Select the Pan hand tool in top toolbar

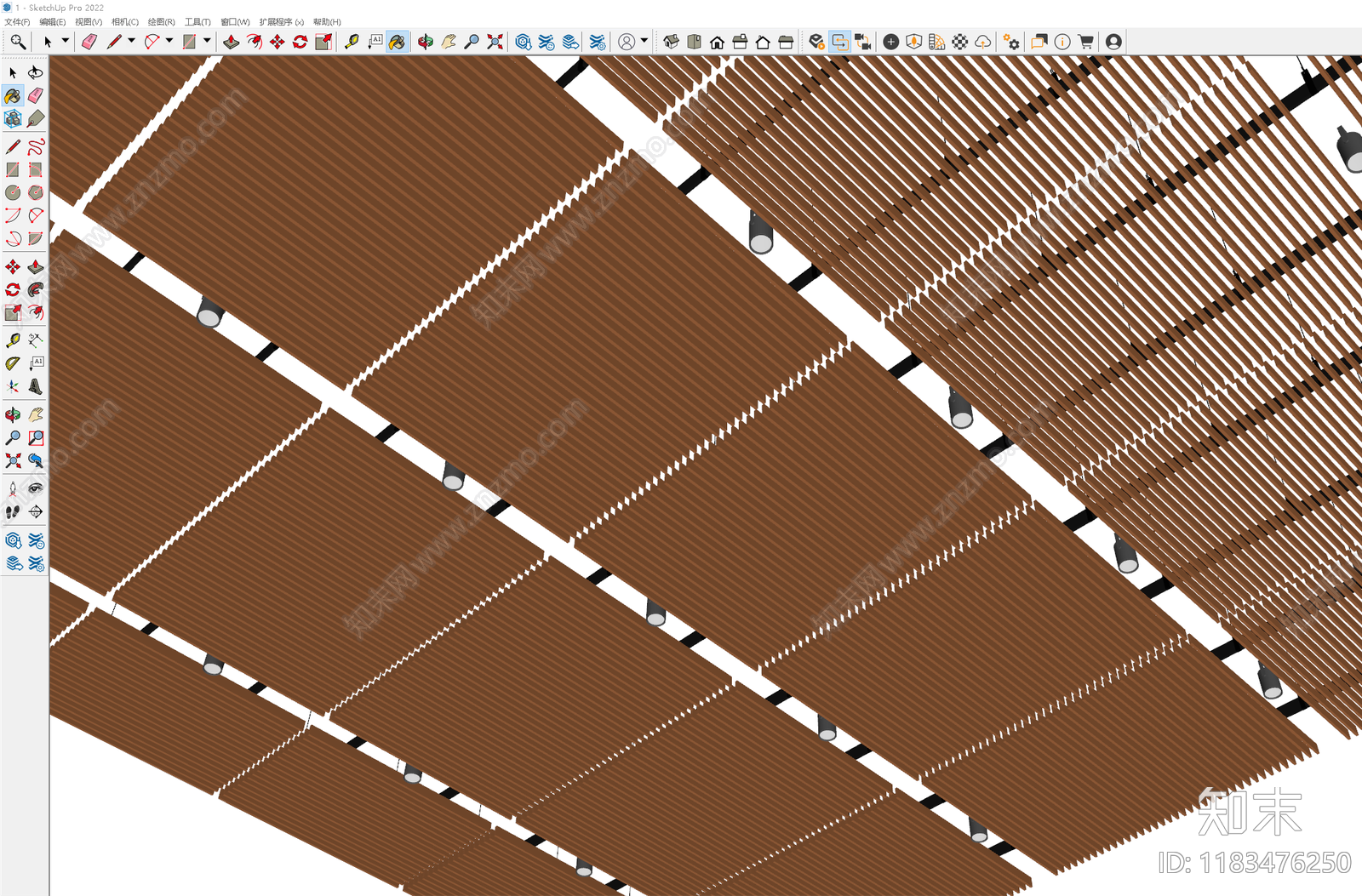[449, 41]
